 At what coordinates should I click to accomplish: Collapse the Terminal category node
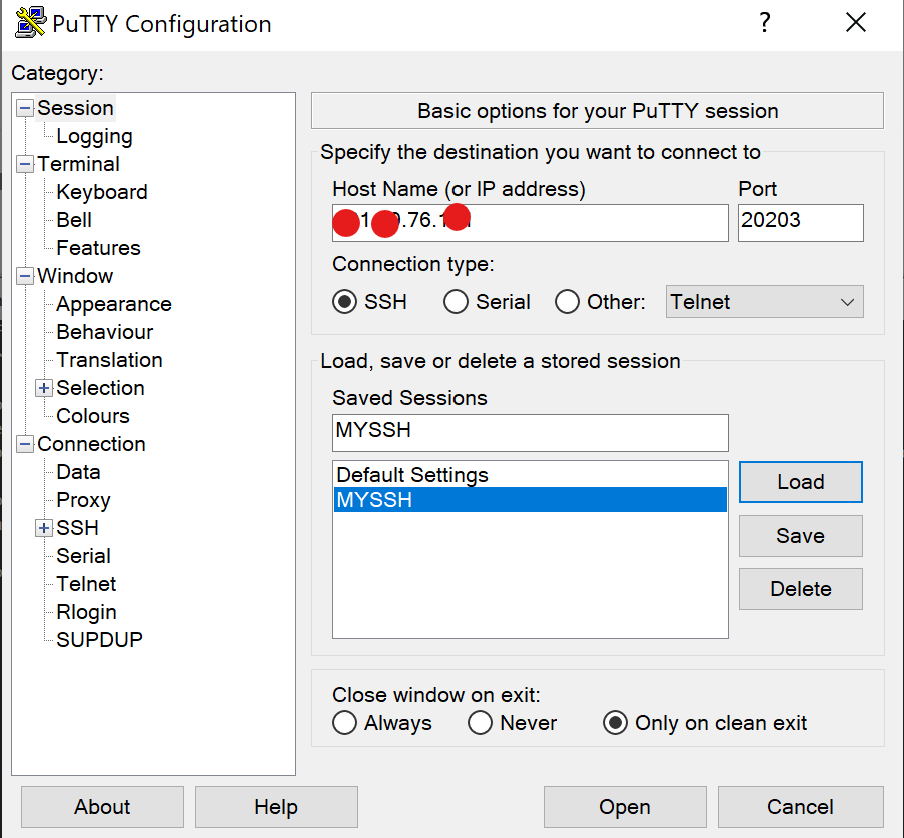(x=24, y=164)
